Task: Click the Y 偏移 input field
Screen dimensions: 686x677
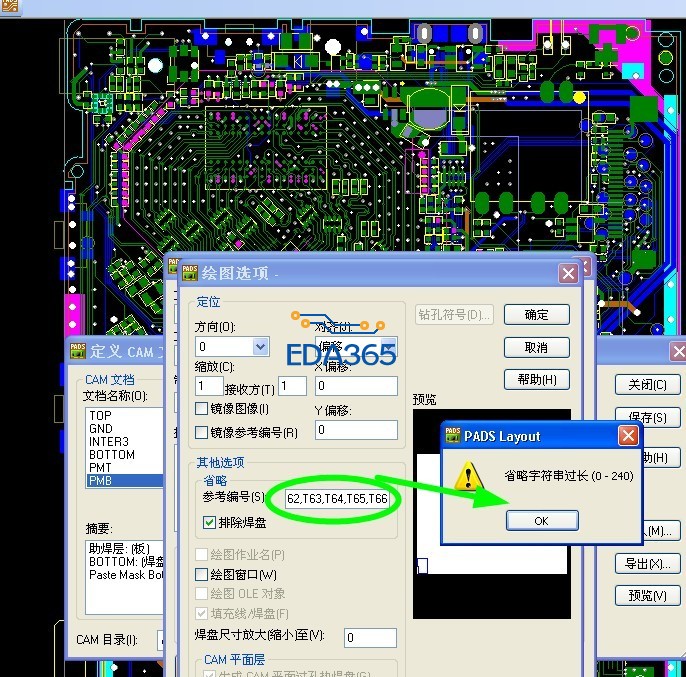Action: [x=356, y=430]
